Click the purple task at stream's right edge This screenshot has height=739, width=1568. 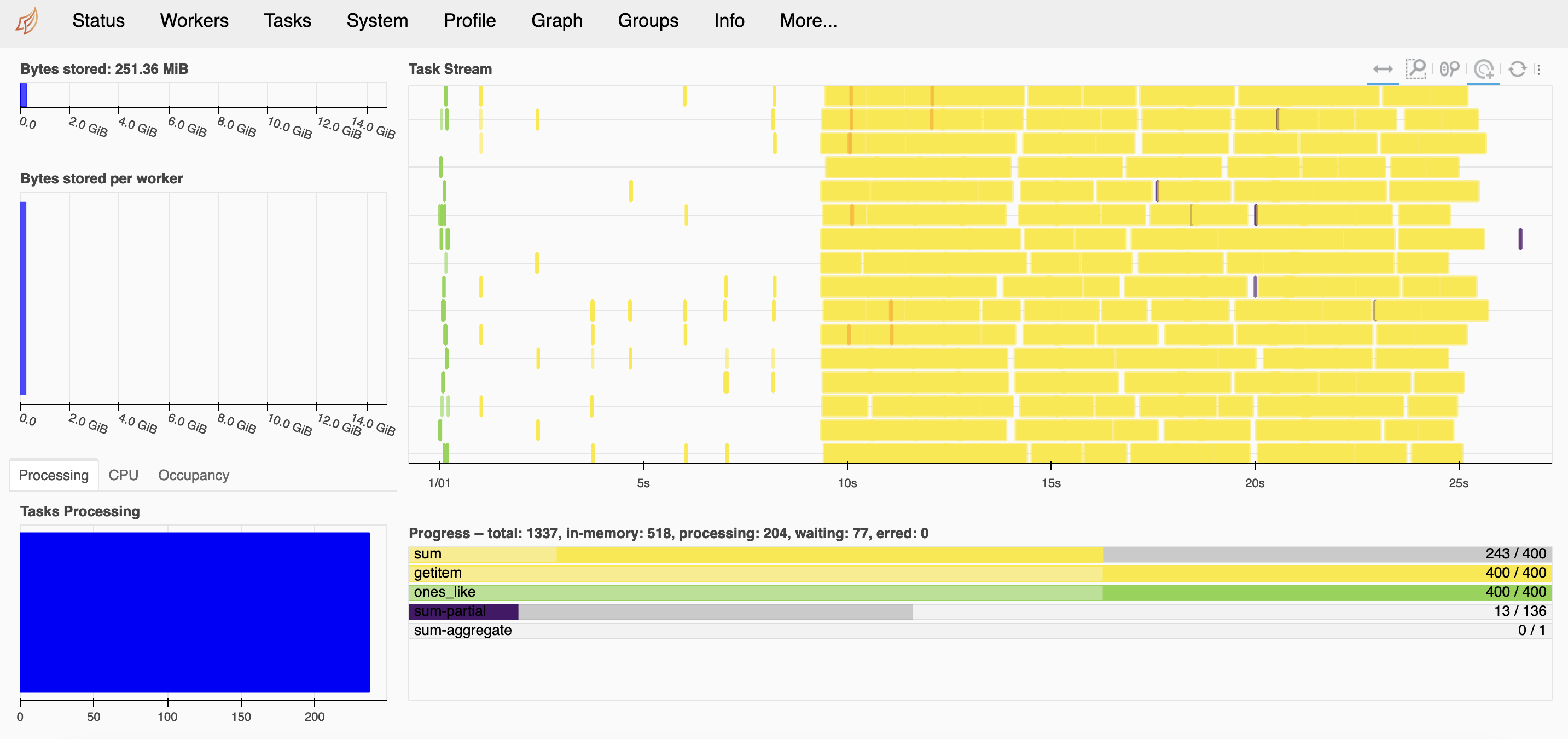pyautogui.click(x=1520, y=239)
